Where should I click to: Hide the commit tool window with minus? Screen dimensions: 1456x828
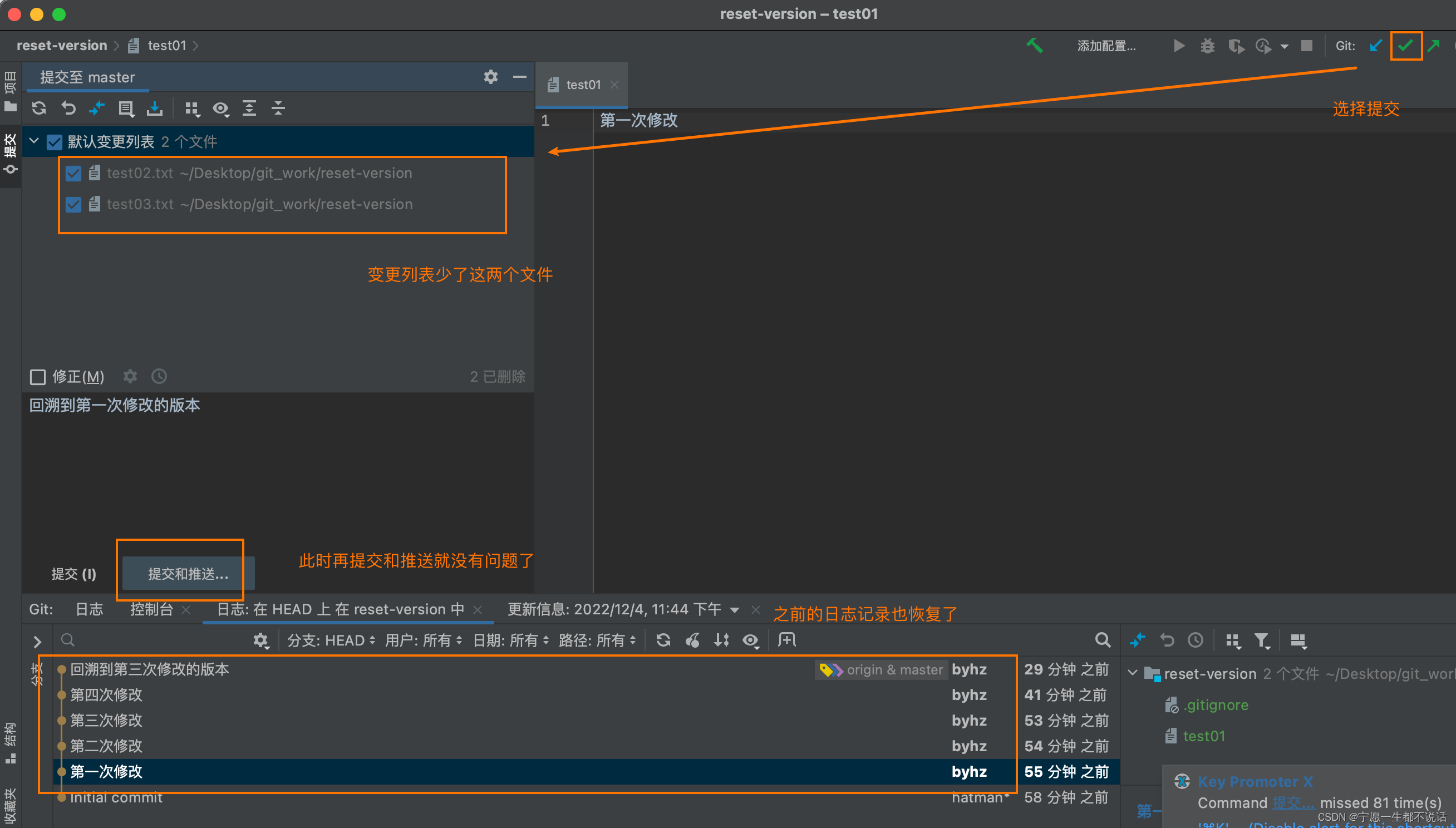(519, 77)
